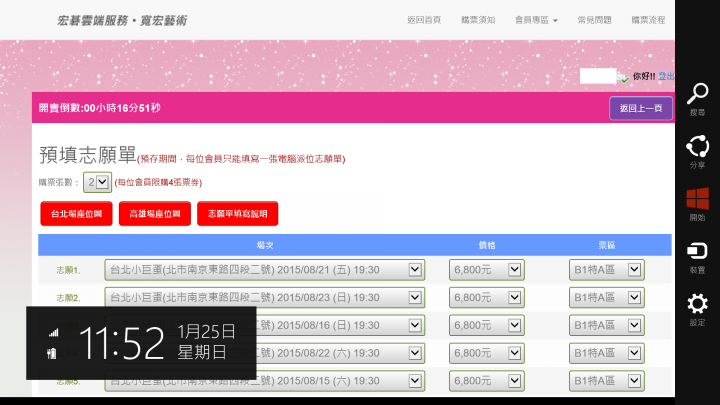This screenshot has height=405, width=720.
Task: Open price dropdown in 2015/08/22 row
Action: click(487, 353)
